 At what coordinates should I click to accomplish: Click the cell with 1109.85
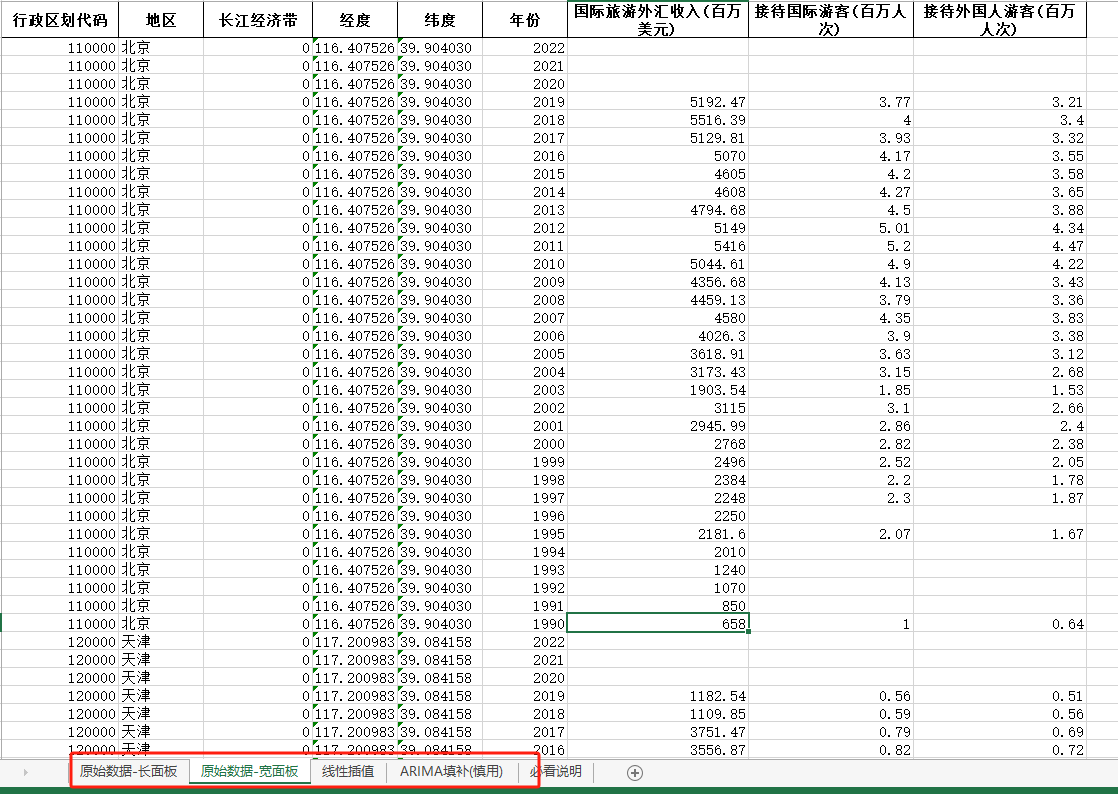click(x=658, y=713)
